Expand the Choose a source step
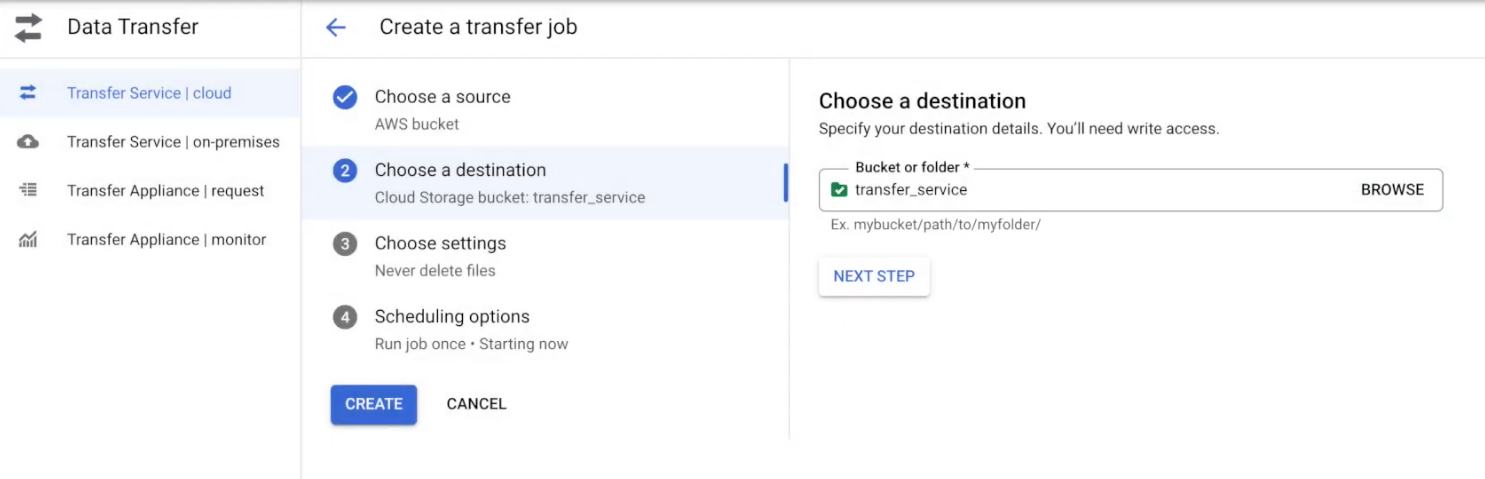 [545, 110]
